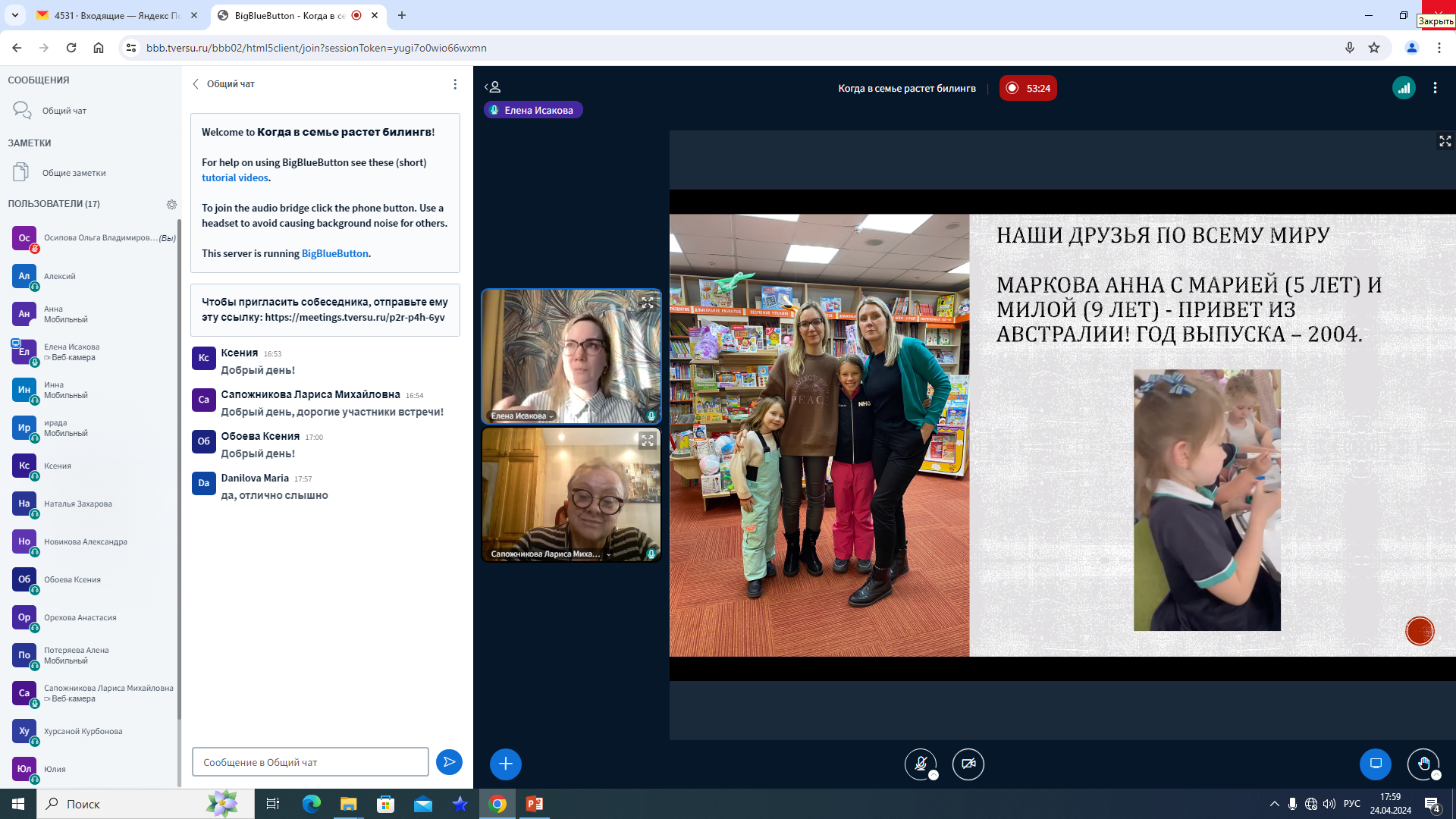Open chat options three-dot menu
The width and height of the screenshot is (1456, 819).
pos(455,84)
